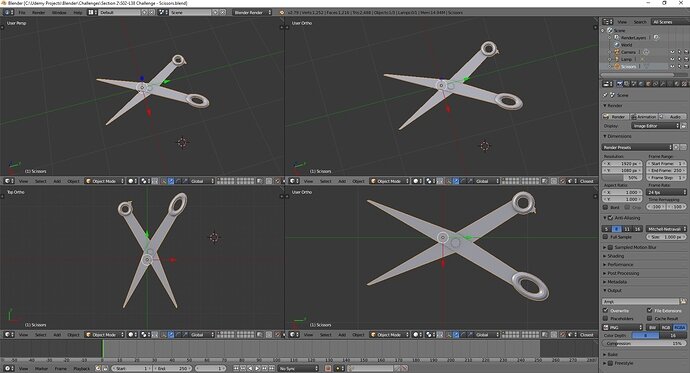Open the World properties tab

641,84
